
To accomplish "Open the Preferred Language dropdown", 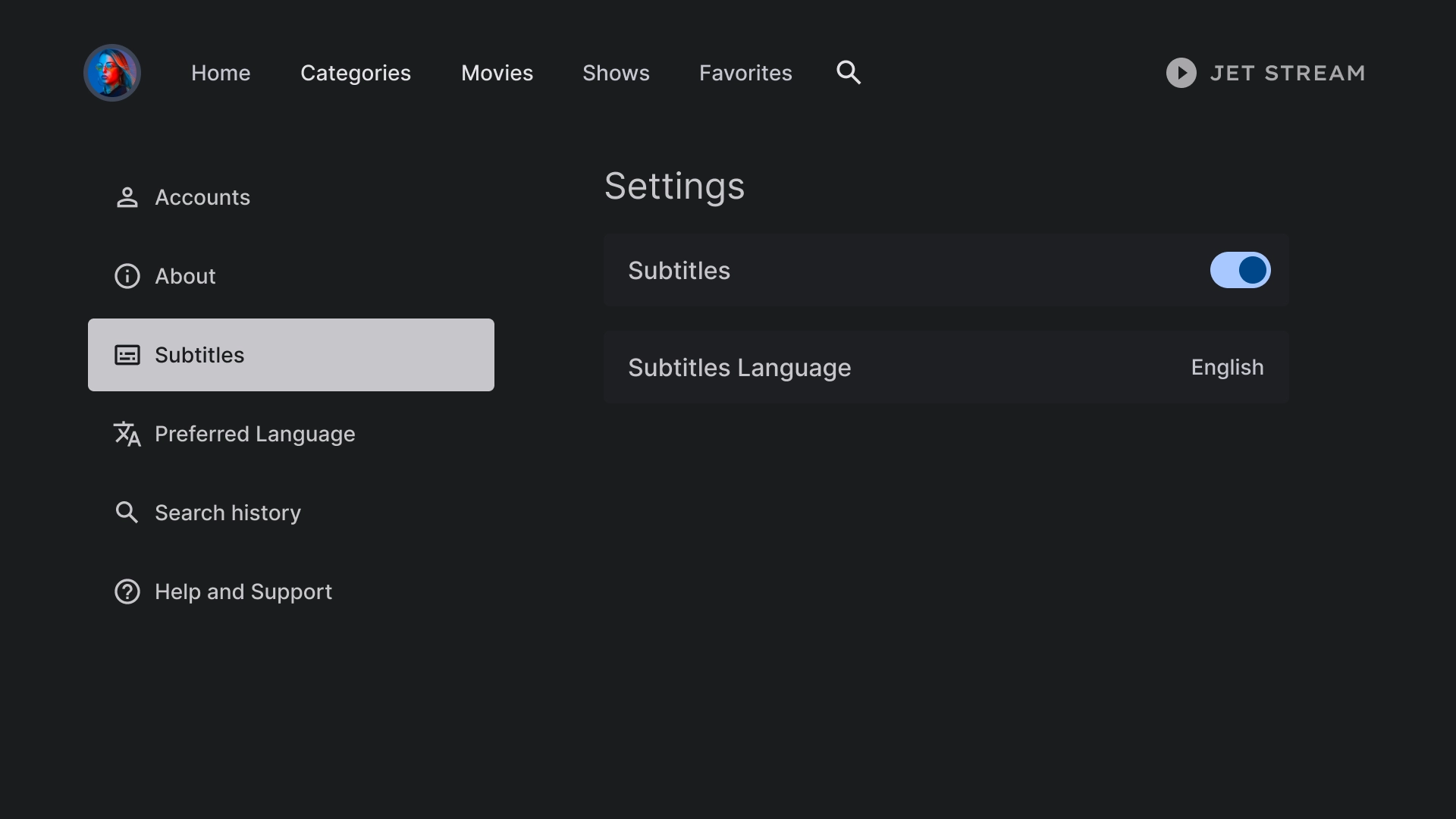I will [255, 434].
